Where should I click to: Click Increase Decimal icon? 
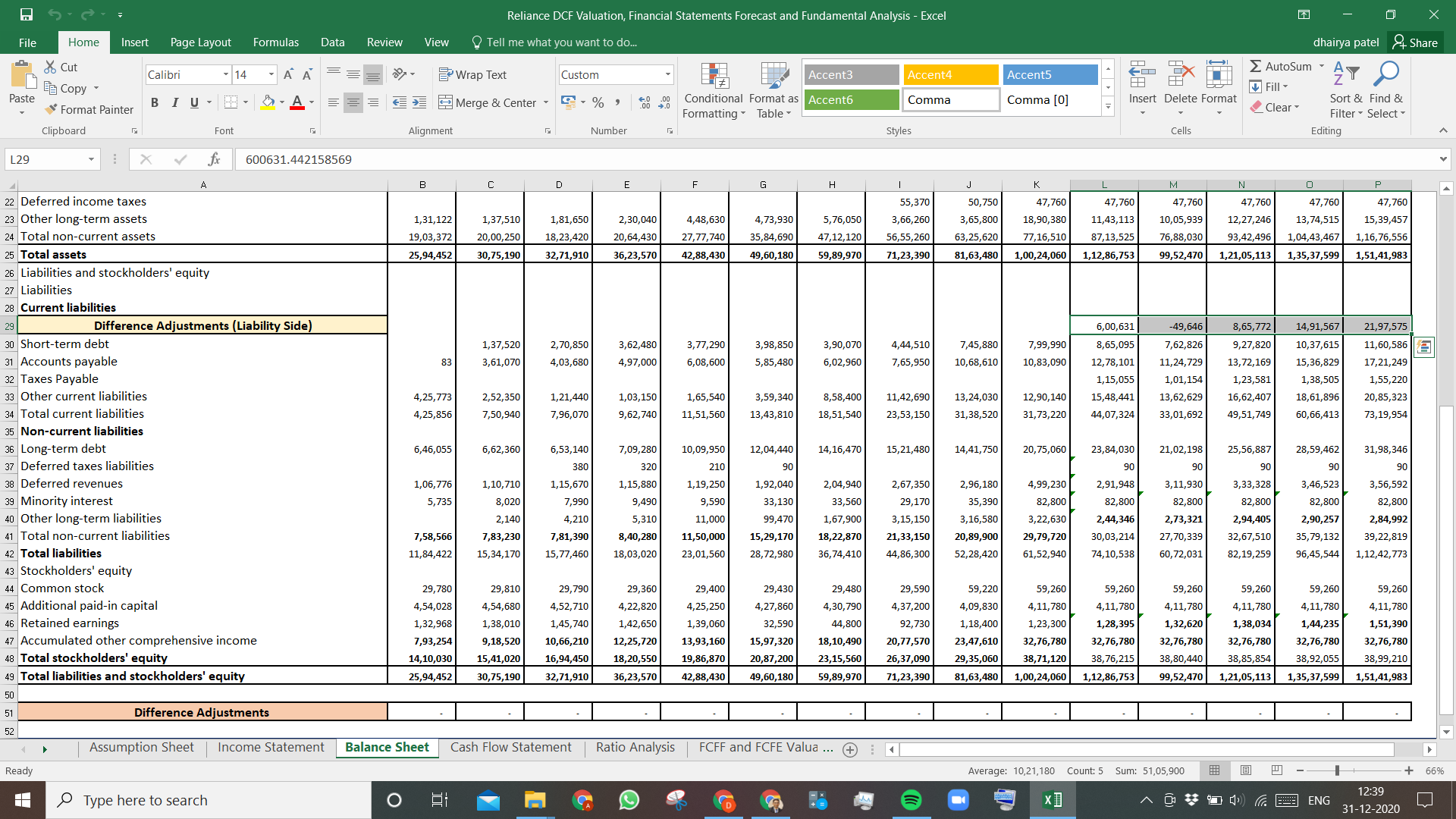645,102
